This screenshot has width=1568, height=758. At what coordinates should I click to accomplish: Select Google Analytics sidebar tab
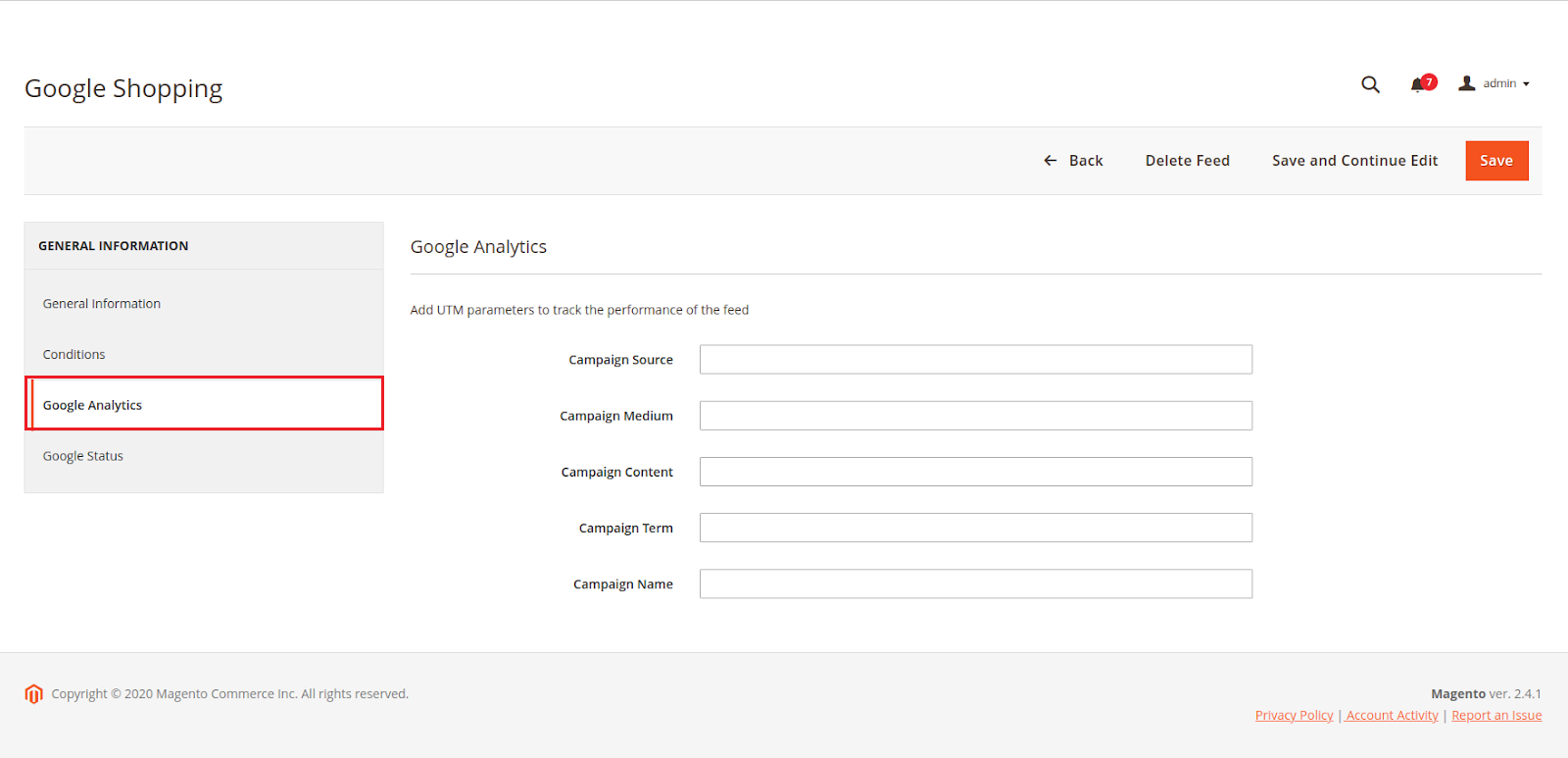click(204, 404)
